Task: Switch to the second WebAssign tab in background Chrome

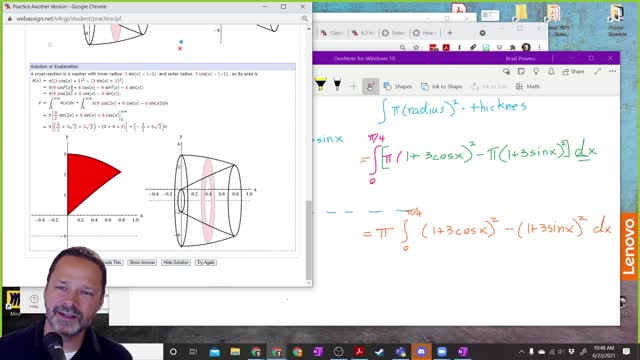Action: coord(363,33)
